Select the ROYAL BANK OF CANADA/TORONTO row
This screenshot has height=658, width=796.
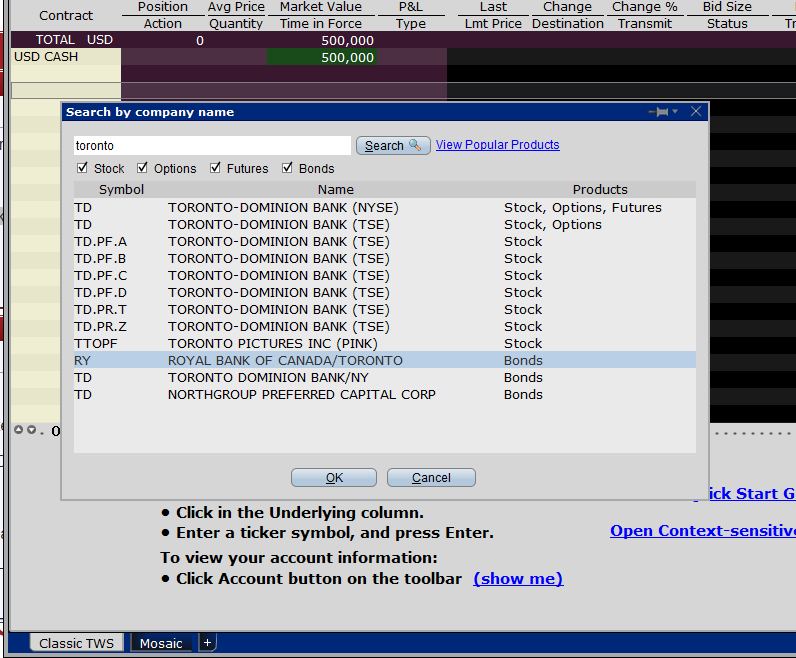coord(385,360)
